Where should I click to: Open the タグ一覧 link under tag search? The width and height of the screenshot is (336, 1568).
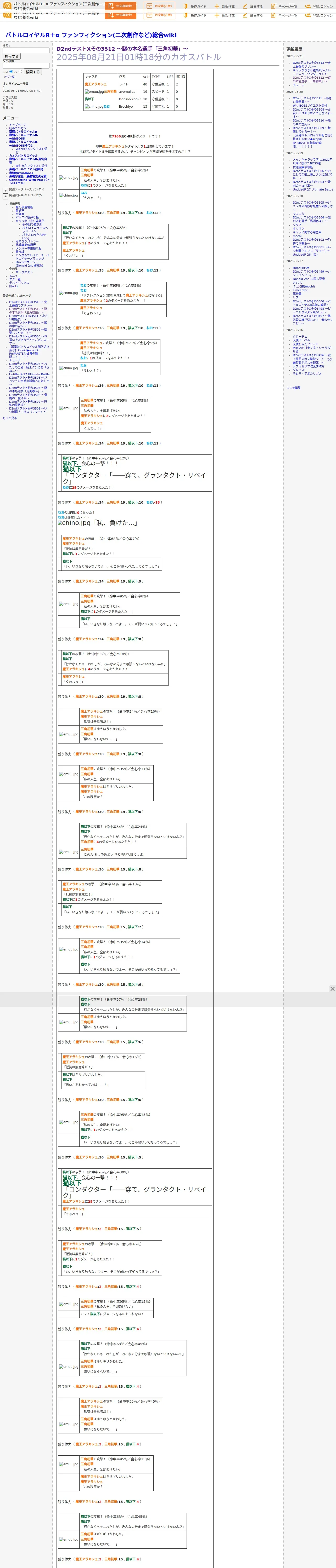10,77
